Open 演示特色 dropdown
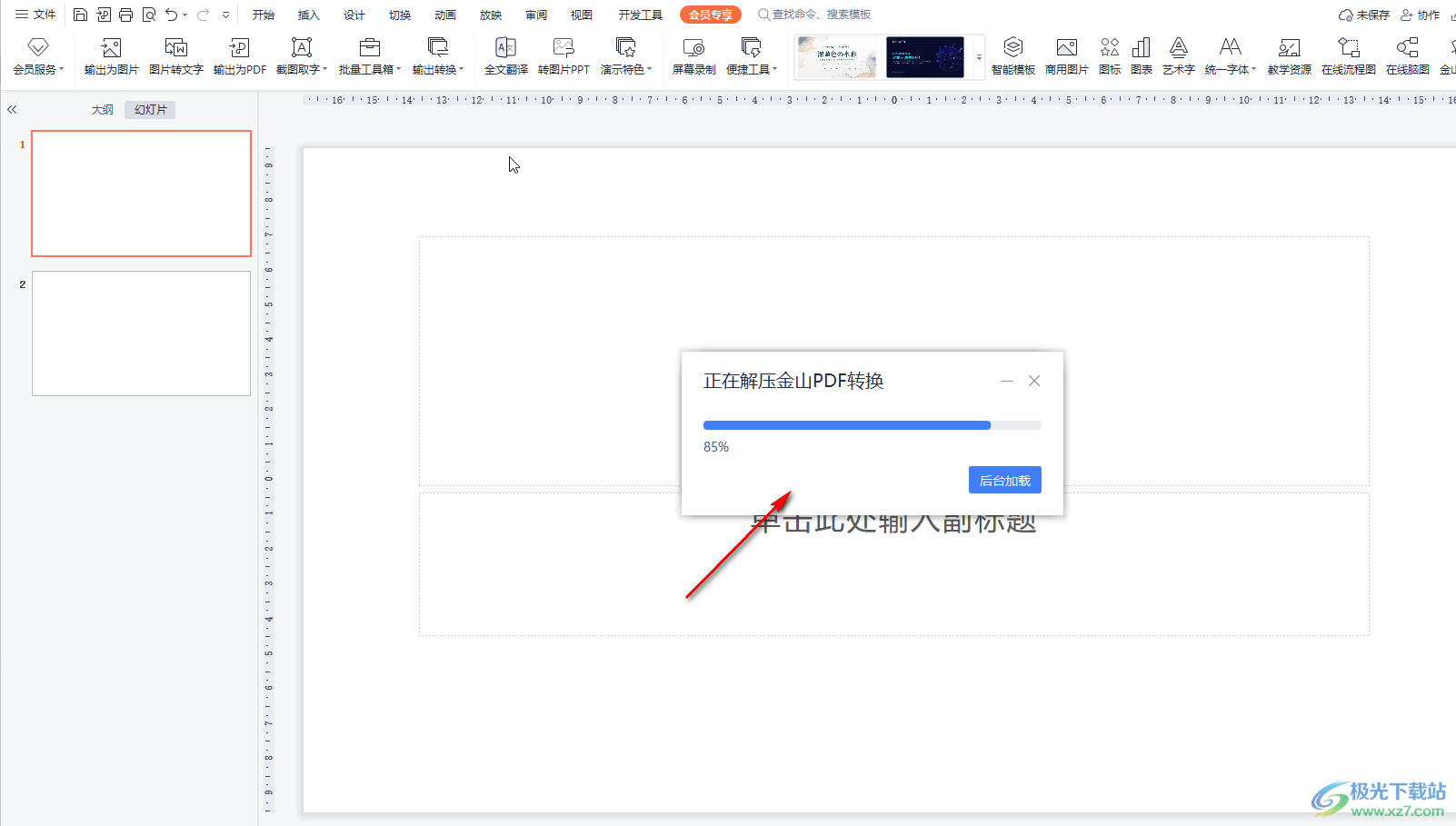1456x826 pixels. 626,56
